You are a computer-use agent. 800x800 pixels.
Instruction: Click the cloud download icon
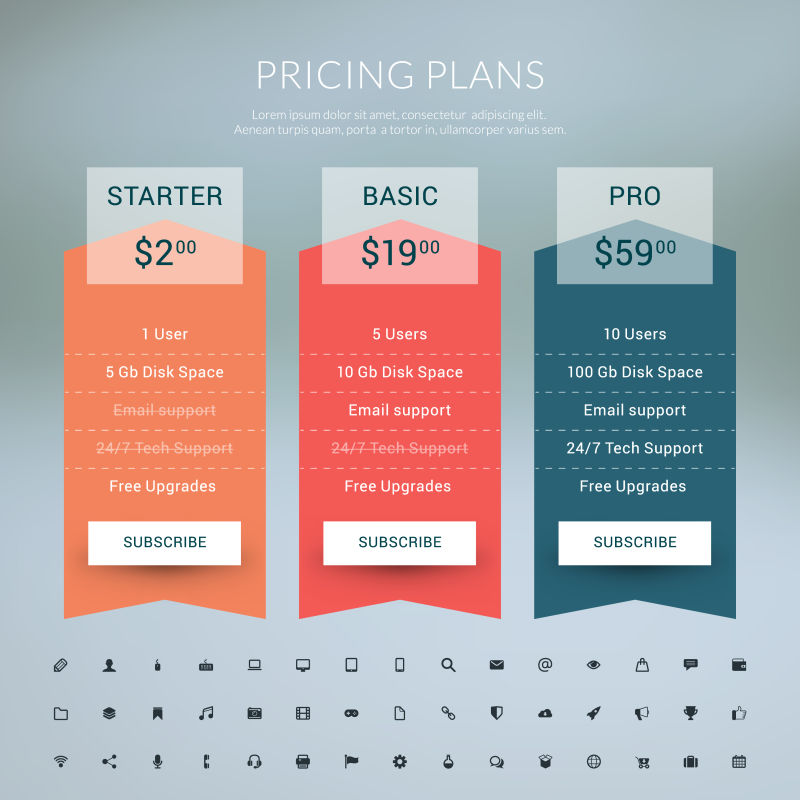pos(545,713)
